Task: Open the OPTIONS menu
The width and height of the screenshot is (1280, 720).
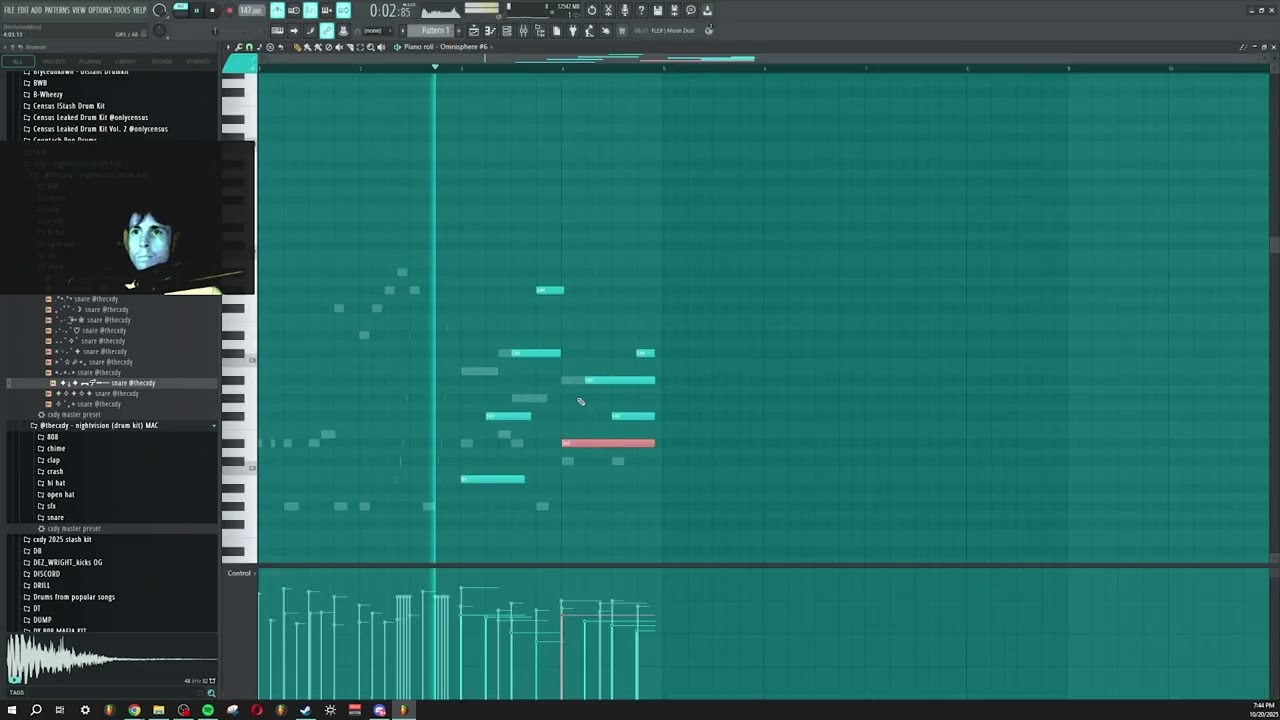Action: click(x=100, y=10)
